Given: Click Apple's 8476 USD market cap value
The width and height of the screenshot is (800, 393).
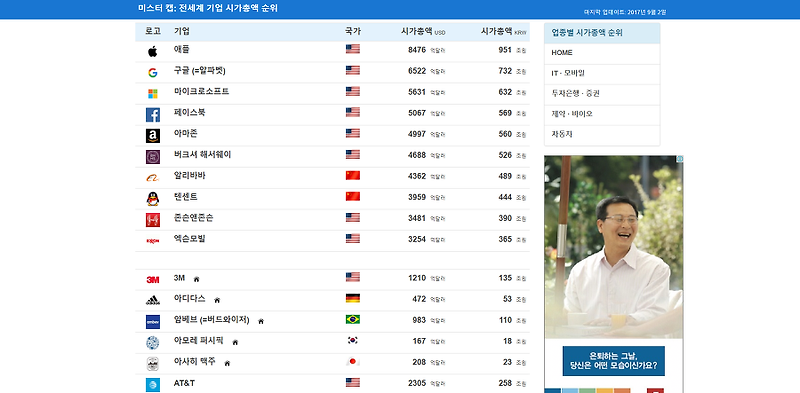Looking at the screenshot, I should [417, 50].
